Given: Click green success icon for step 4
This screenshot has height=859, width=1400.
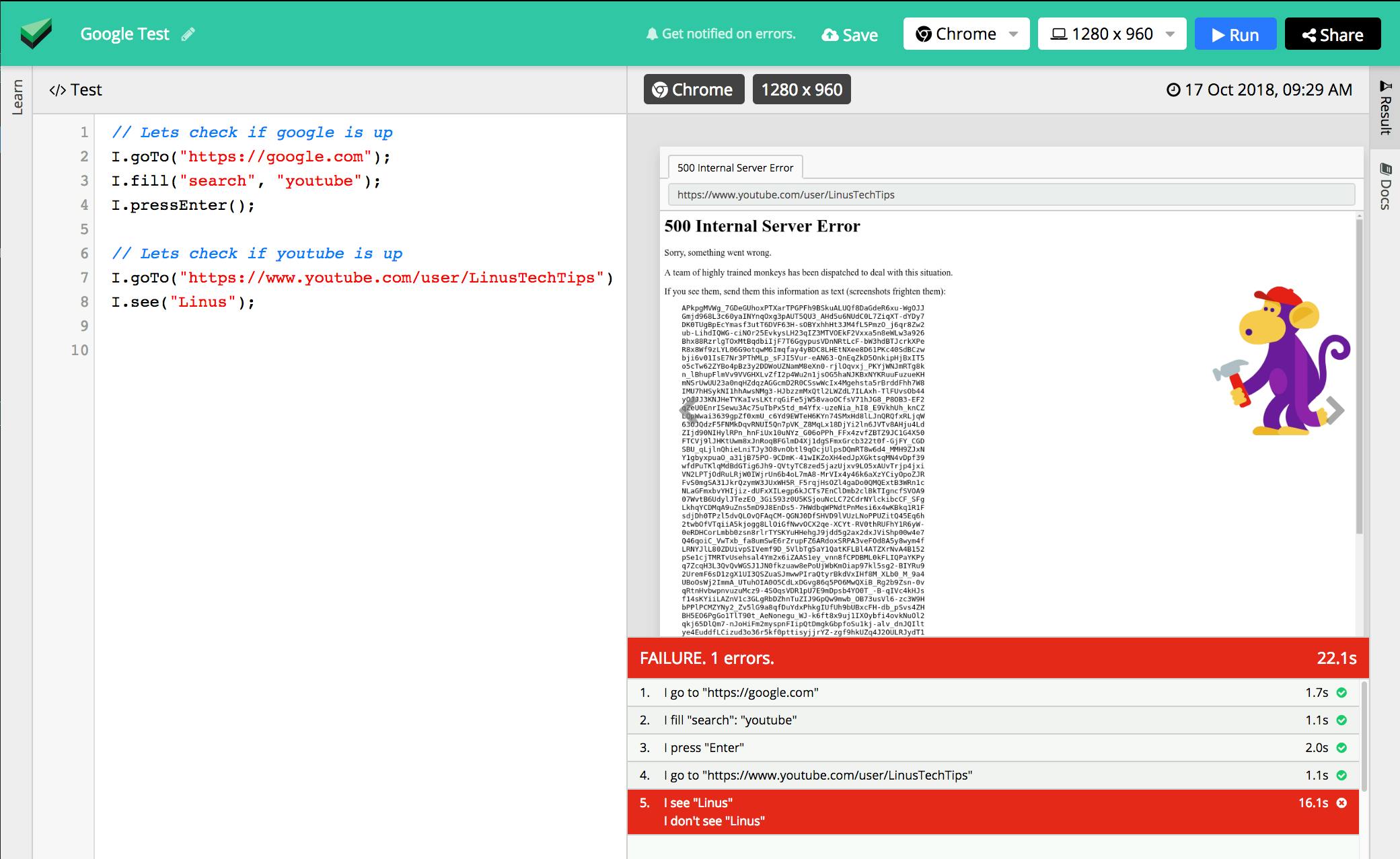Looking at the screenshot, I should (1341, 776).
